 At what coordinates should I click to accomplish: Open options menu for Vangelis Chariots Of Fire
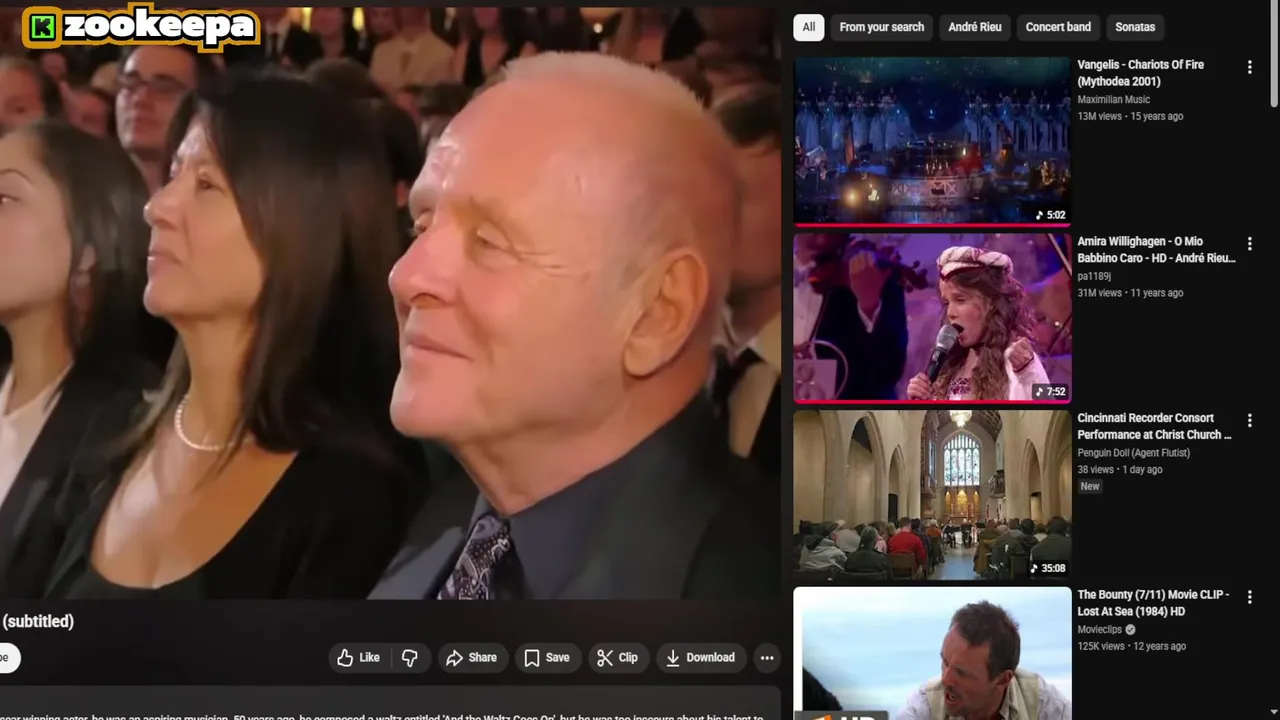1249,67
